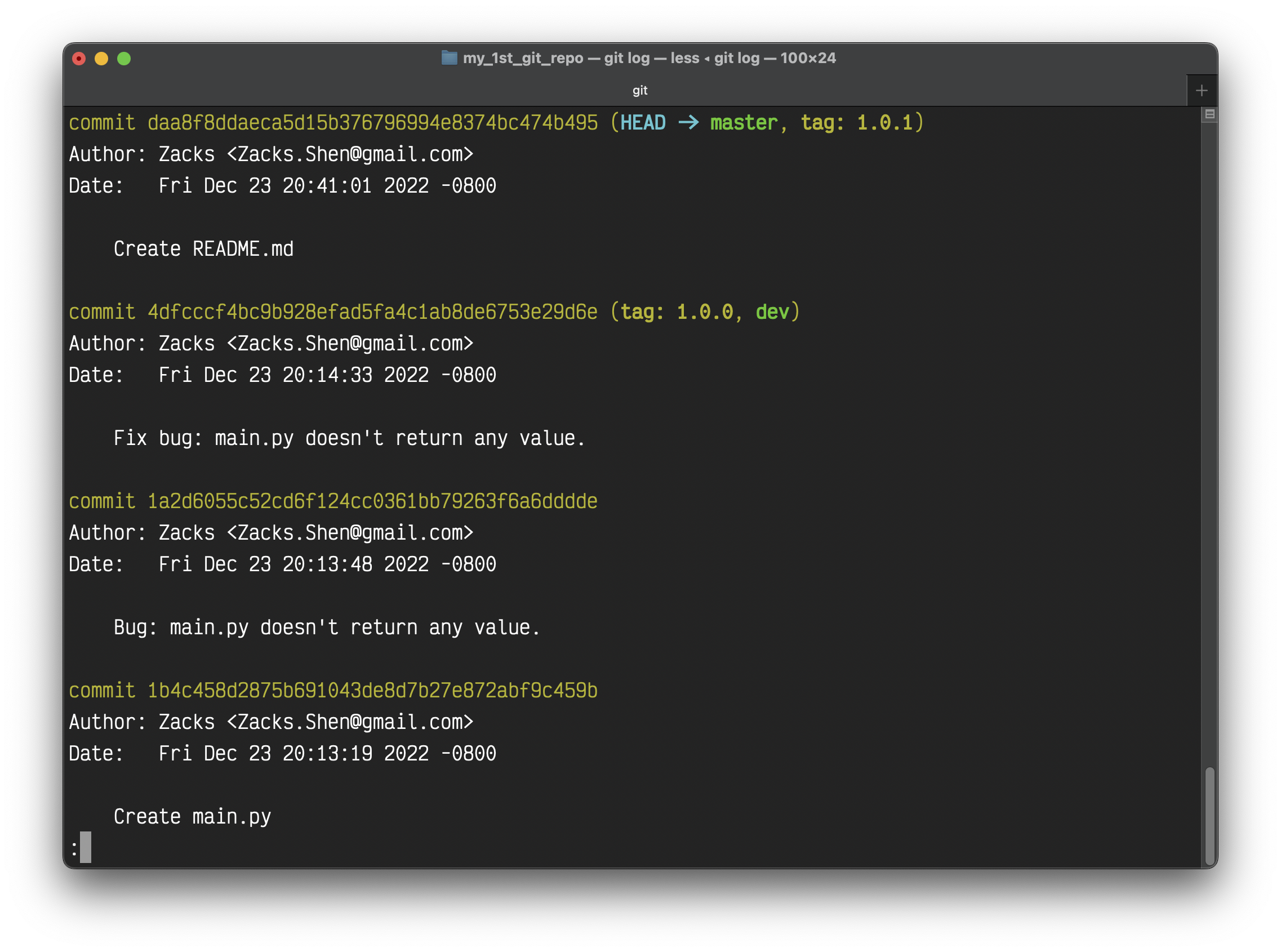Click the split pane icon above scrollbar
The image size is (1281, 952).
pos(1209,114)
